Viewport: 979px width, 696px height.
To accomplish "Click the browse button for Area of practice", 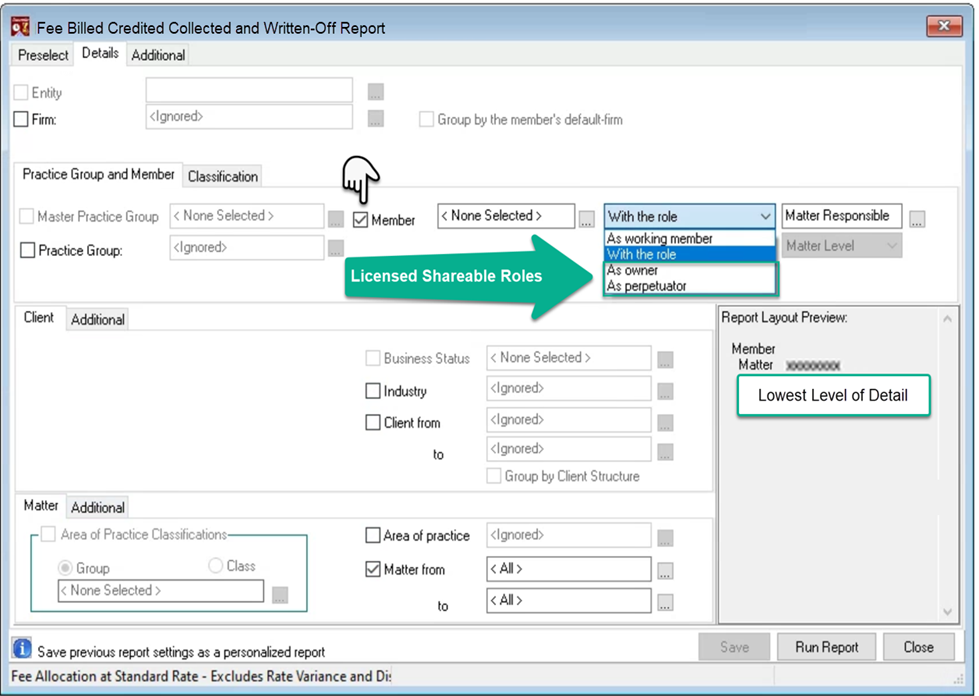I will pyautogui.click(x=666, y=537).
